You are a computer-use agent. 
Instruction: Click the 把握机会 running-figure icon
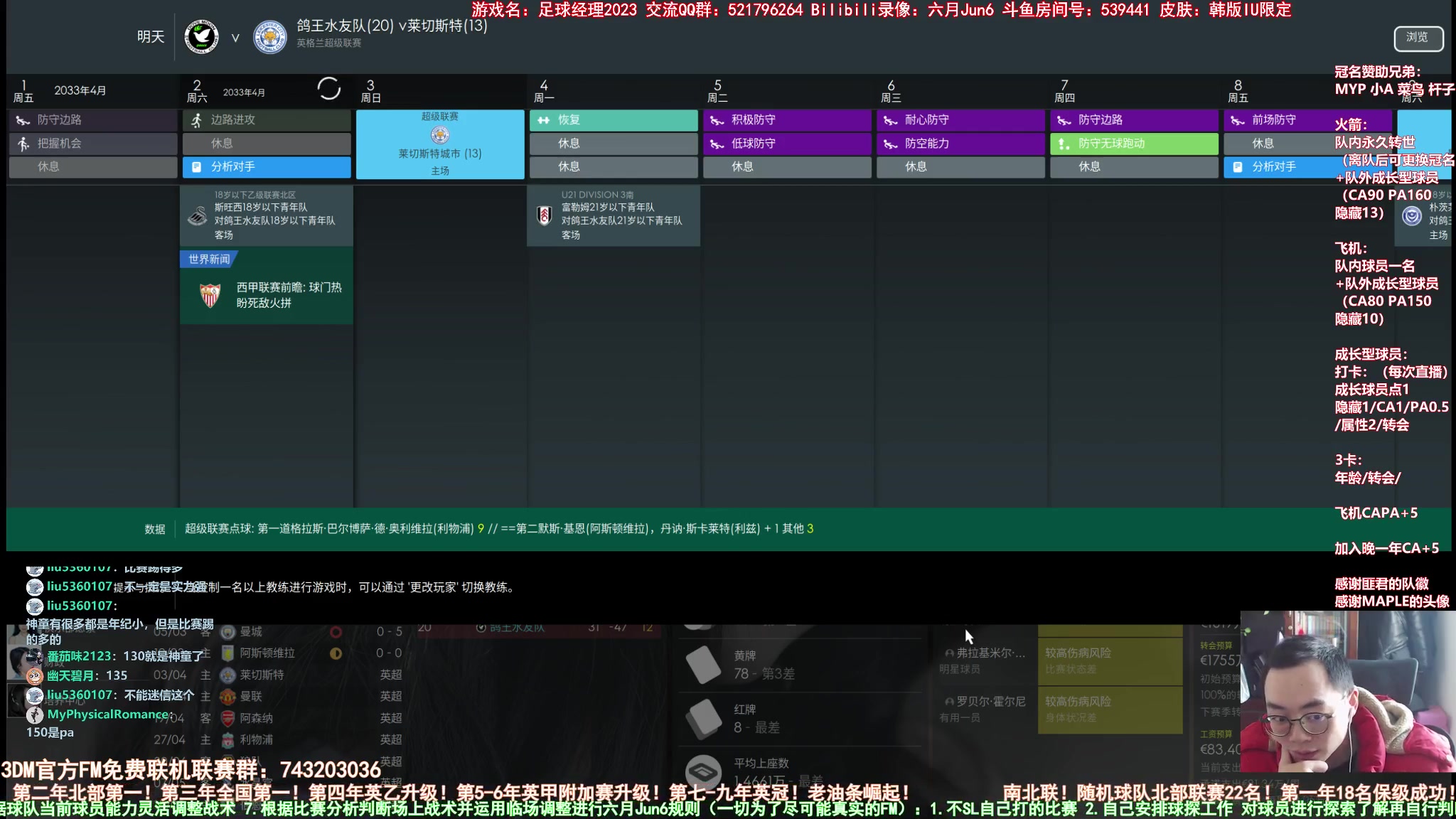(23, 144)
